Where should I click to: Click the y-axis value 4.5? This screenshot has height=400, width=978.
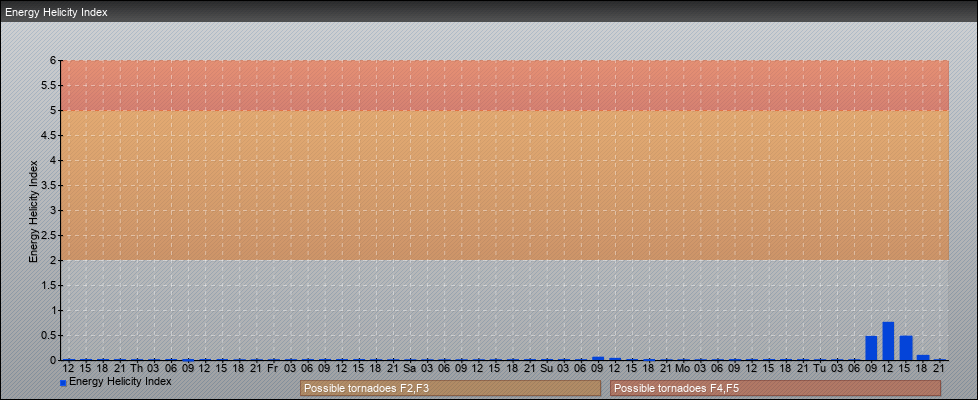pos(49,135)
